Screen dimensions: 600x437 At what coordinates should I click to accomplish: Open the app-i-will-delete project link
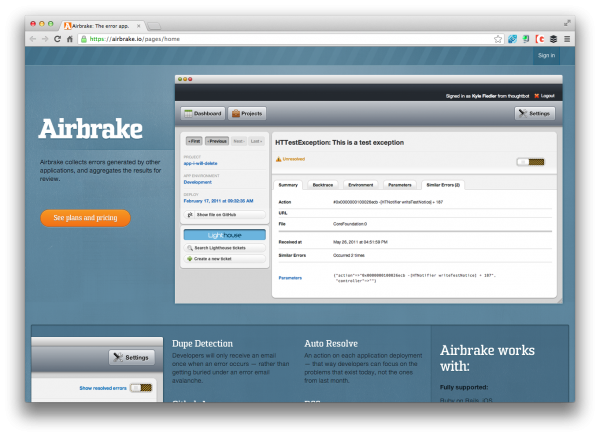click(201, 163)
